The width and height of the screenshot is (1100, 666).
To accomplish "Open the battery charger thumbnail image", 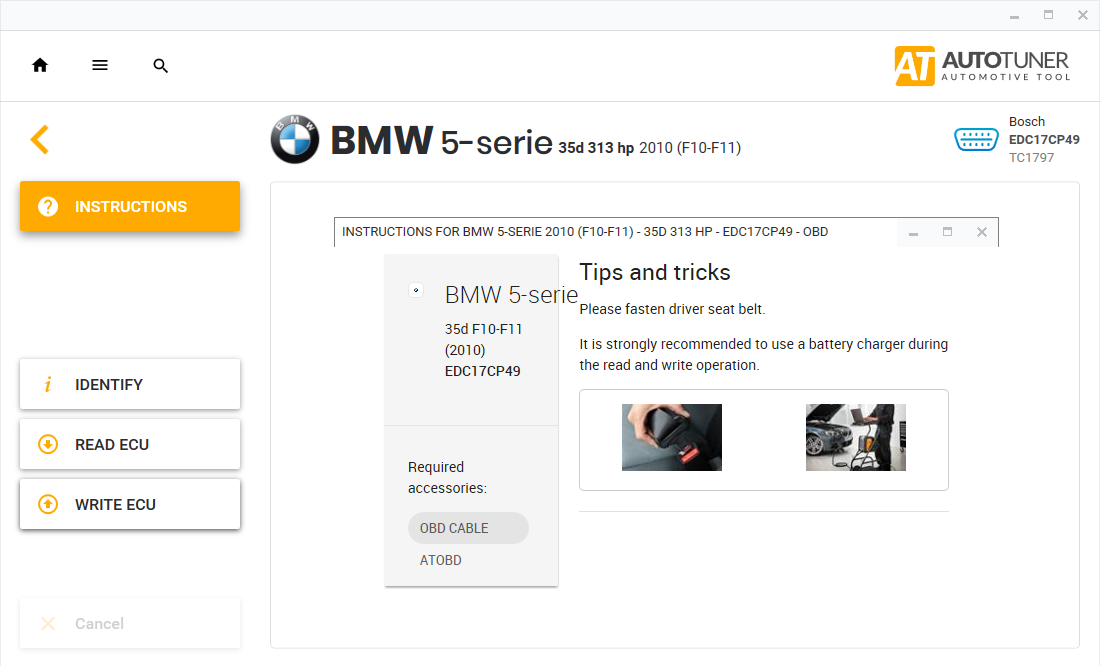I will [856, 437].
